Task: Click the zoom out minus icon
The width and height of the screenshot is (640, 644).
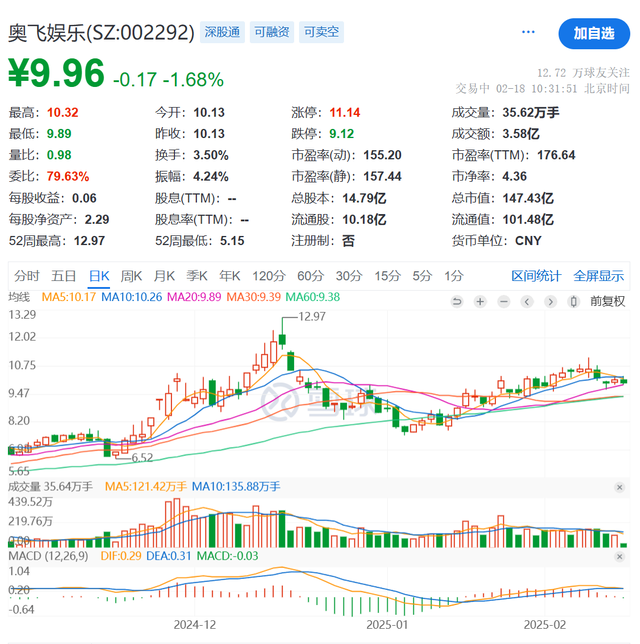Action: pyautogui.click(x=504, y=302)
